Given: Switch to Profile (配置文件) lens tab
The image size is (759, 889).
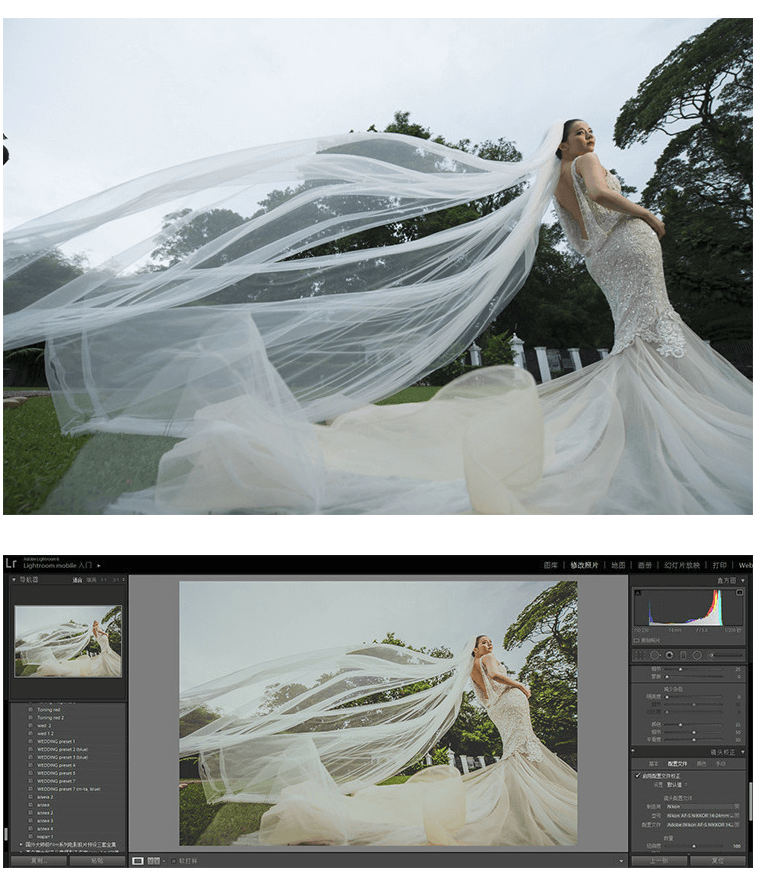Looking at the screenshot, I should click(x=677, y=764).
